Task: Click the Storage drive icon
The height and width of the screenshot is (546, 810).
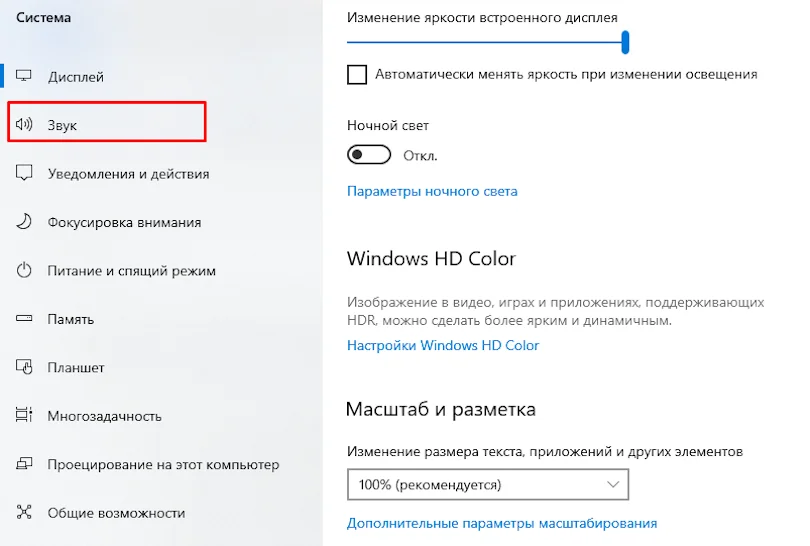Action: point(24,318)
